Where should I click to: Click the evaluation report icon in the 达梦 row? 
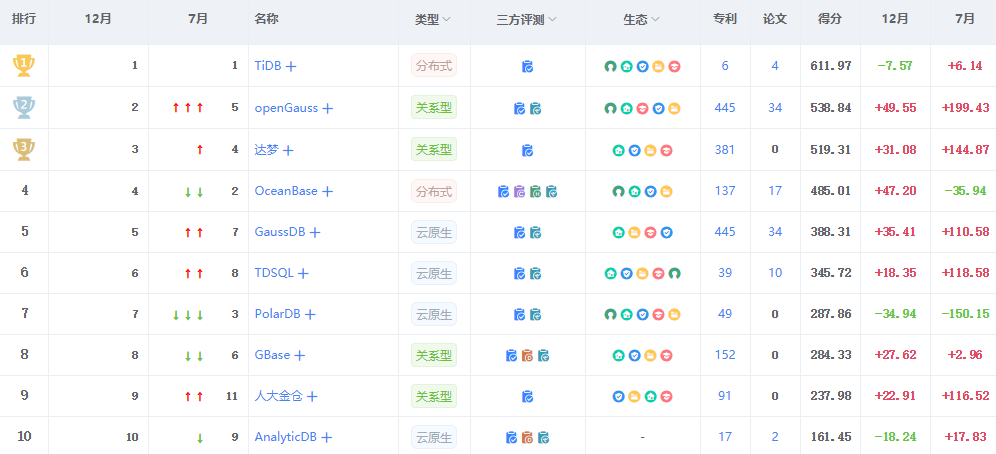coord(527,150)
